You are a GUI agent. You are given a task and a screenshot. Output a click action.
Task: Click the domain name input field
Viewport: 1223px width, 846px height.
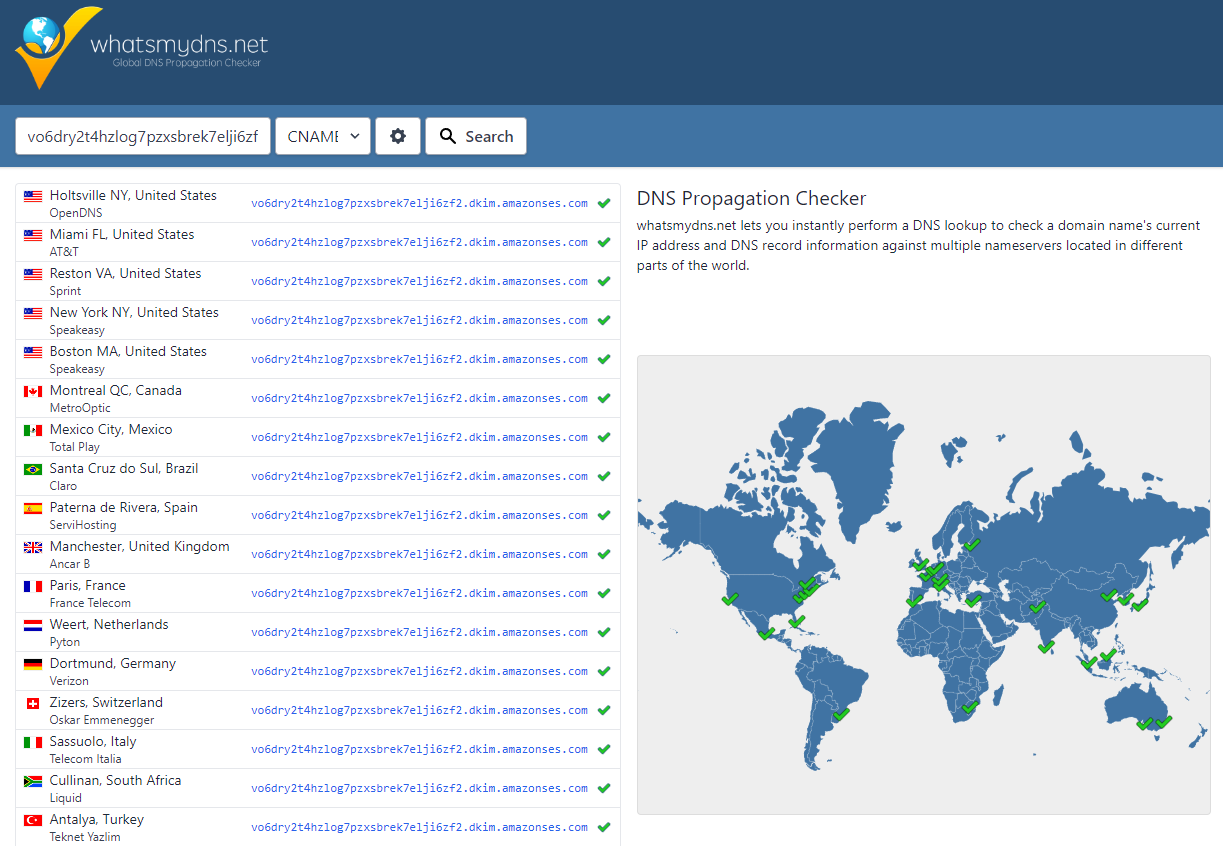click(143, 136)
